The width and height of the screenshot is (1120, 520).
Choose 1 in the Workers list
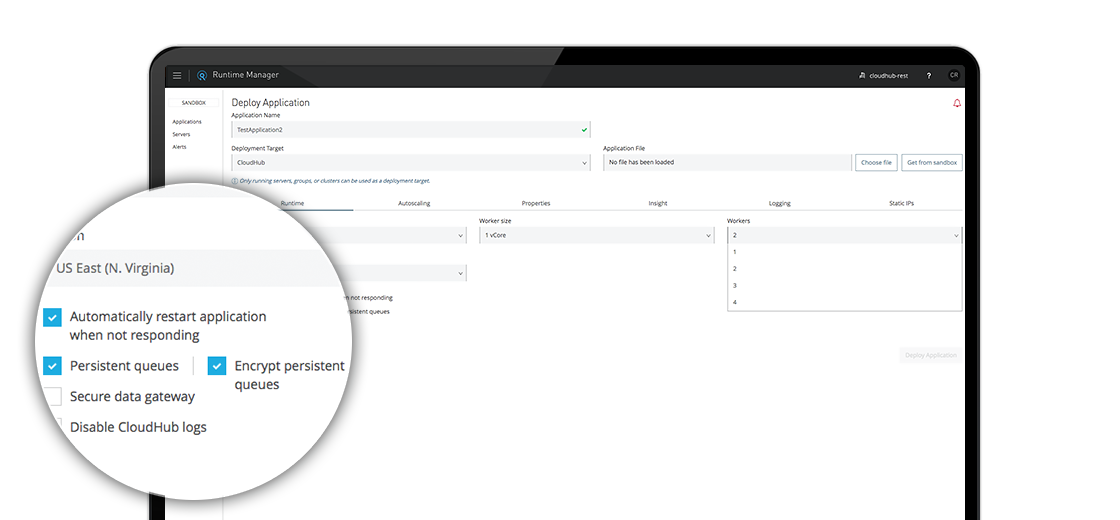[844, 252]
